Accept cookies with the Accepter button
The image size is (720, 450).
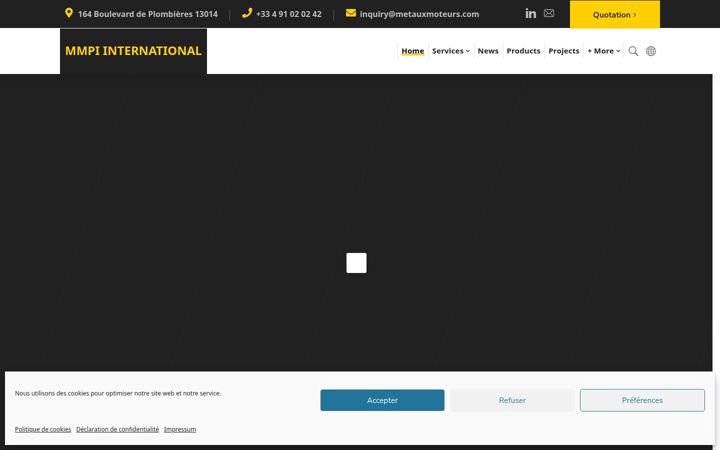(382, 400)
